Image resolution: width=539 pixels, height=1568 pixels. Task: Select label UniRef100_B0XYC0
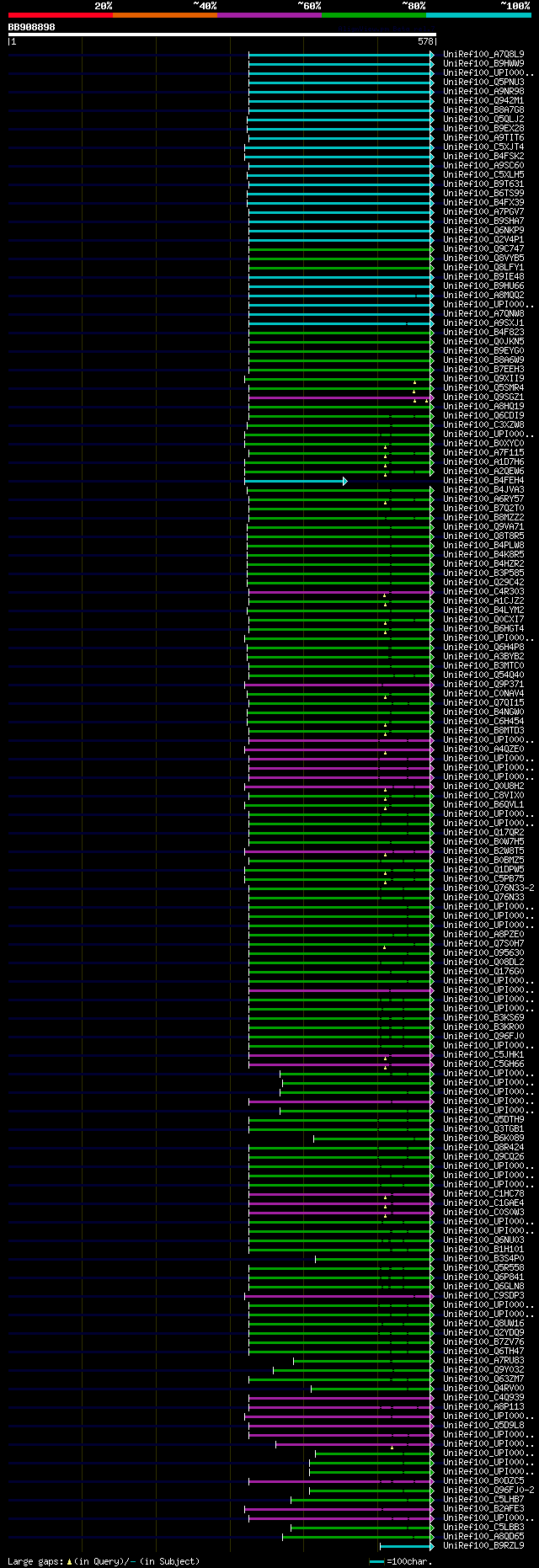(483, 443)
